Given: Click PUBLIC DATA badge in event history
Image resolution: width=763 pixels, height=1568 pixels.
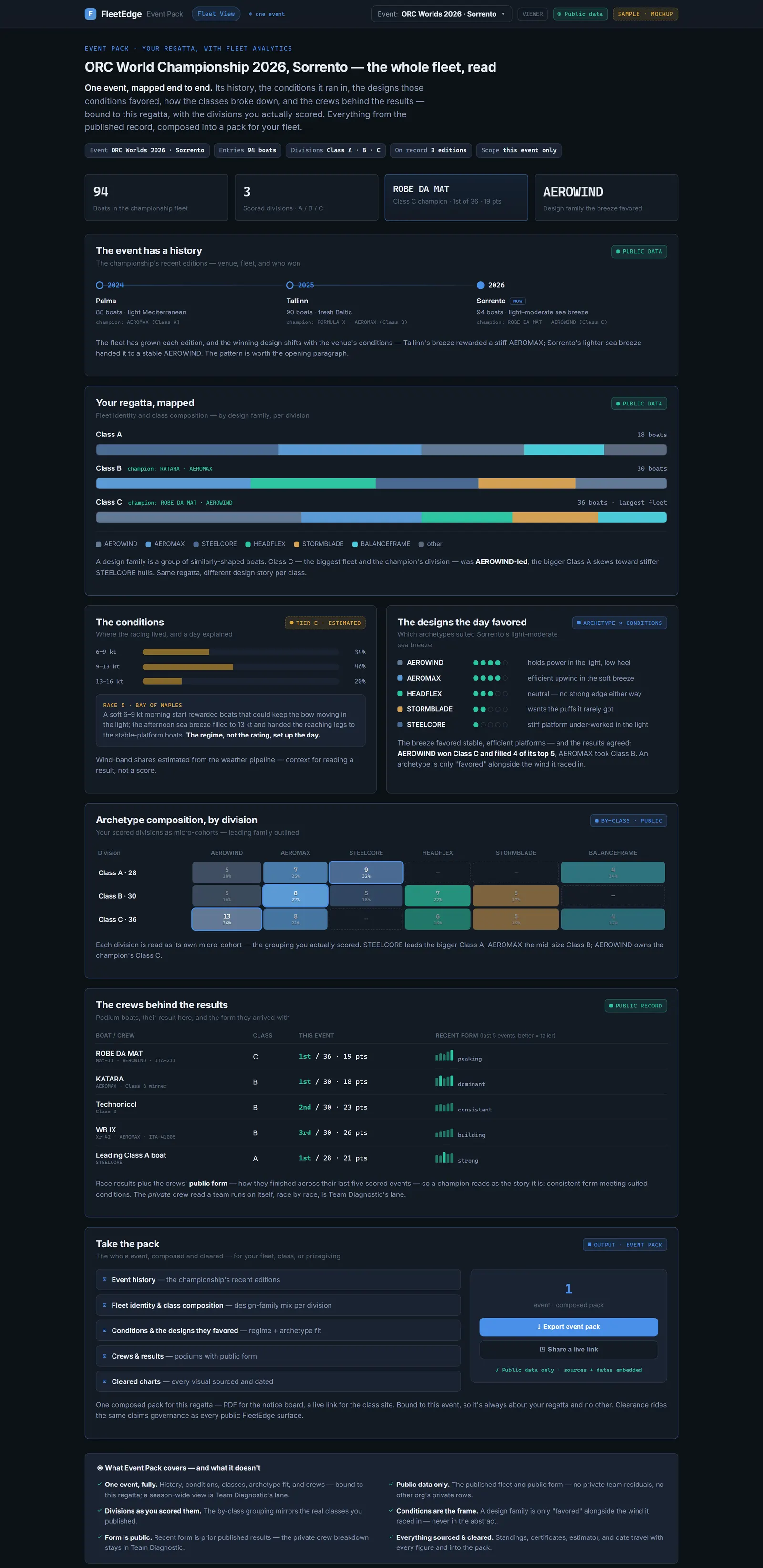Looking at the screenshot, I should (x=639, y=251).
